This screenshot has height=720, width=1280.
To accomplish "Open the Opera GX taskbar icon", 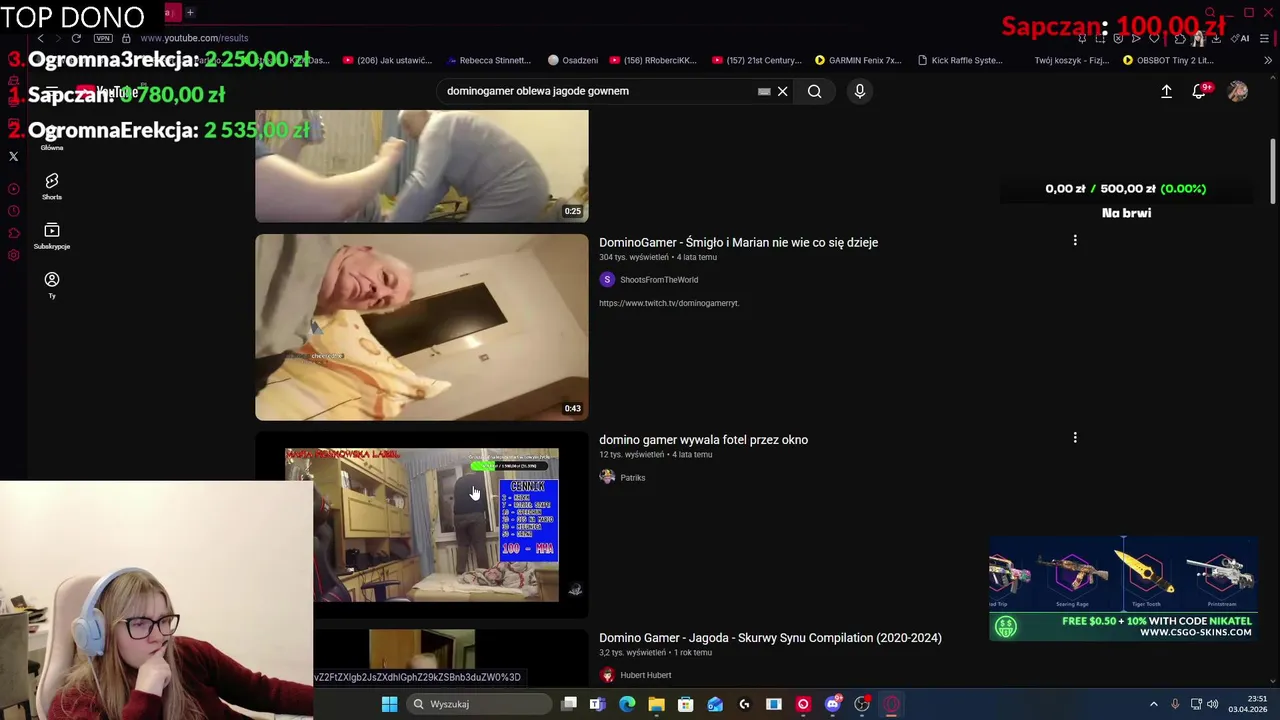I will [891, 704].
